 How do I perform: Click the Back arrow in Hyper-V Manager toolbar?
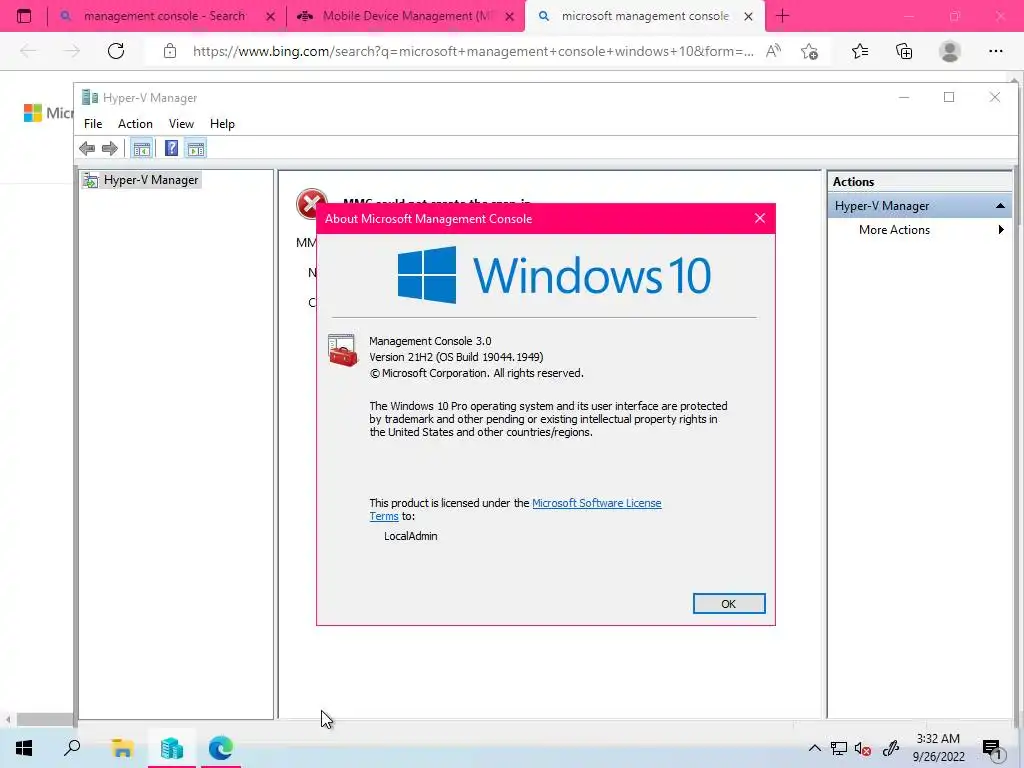click(87, 149)
